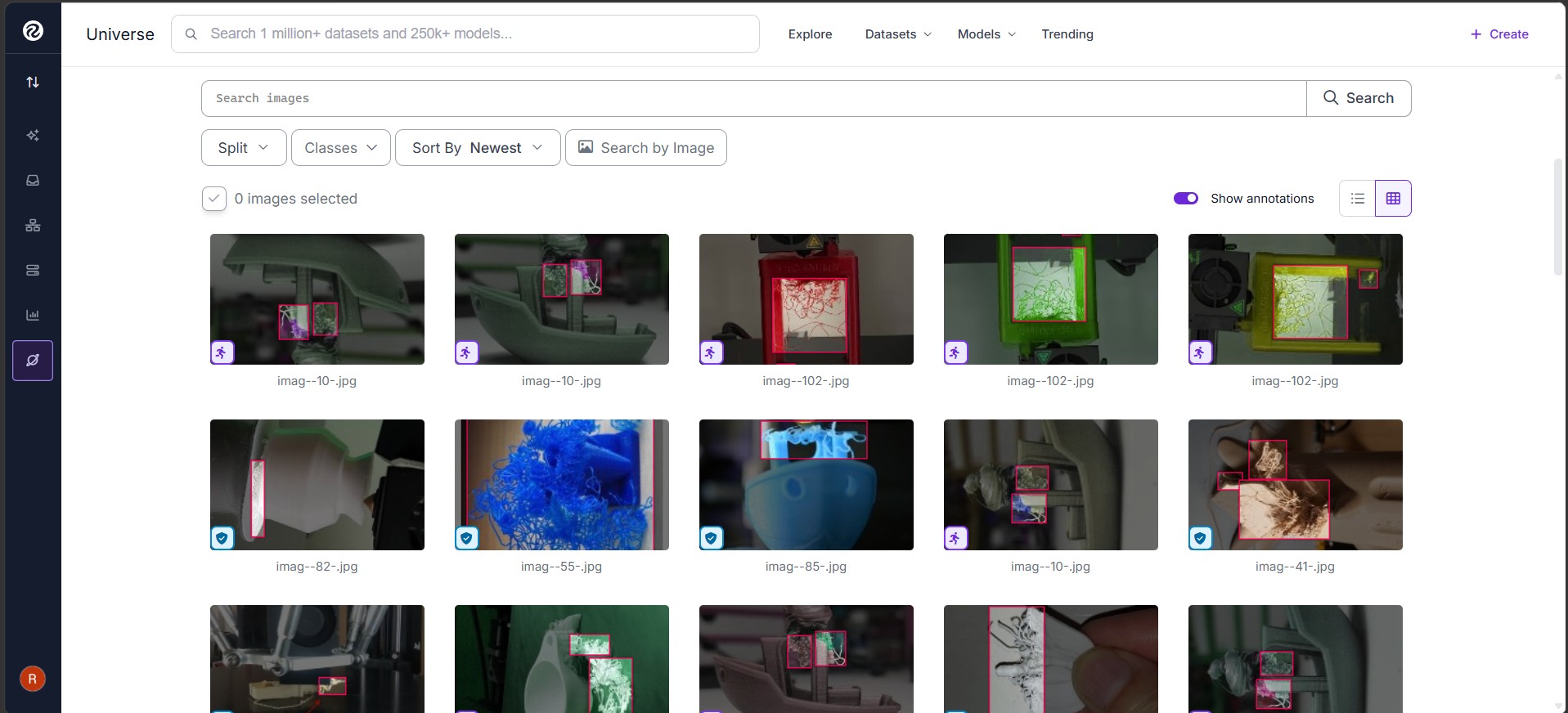Viewport: 1568px width, 713px height.
Task: Open the inbox tray sidebar icon
Action: [x=33, y=180]
